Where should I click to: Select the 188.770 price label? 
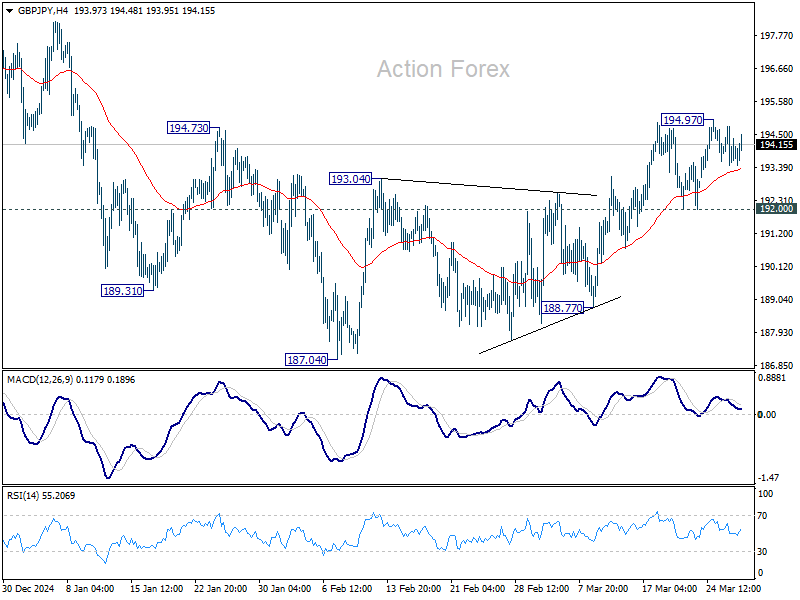pyautogui.click(x=562, y=308)
